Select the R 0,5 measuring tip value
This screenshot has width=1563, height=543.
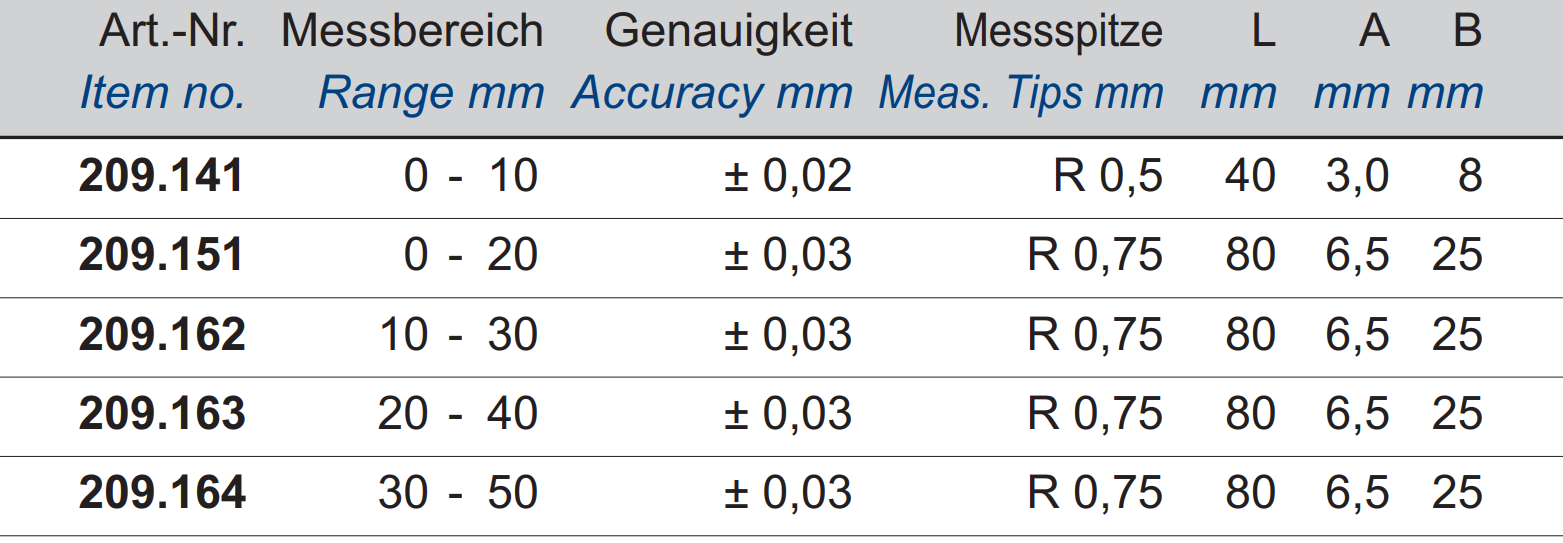[x=1109, y=176]
